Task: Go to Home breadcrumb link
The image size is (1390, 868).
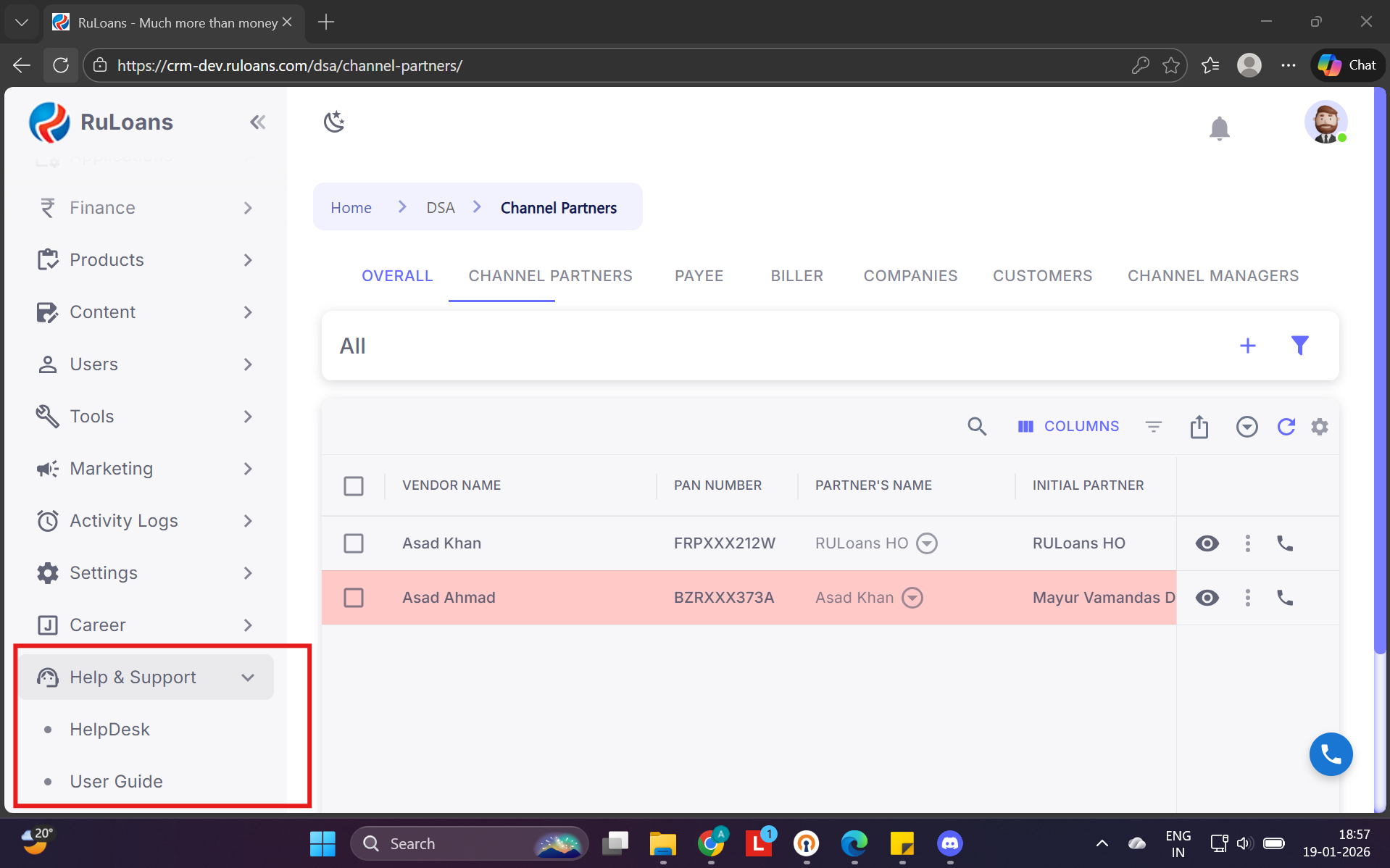Action: pos(351,208)
